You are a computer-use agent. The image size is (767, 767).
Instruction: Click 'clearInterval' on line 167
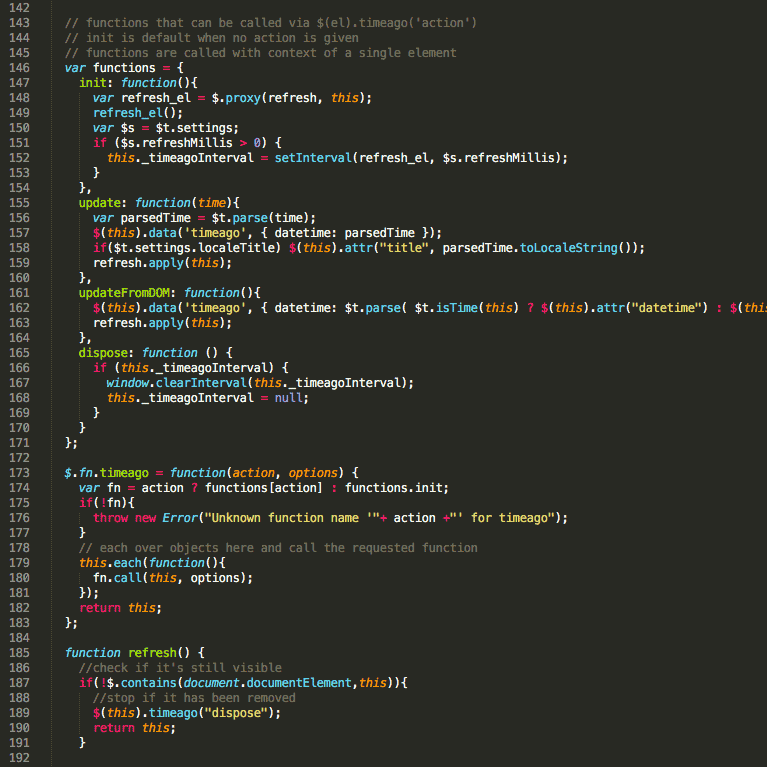[x=201, y=383]
